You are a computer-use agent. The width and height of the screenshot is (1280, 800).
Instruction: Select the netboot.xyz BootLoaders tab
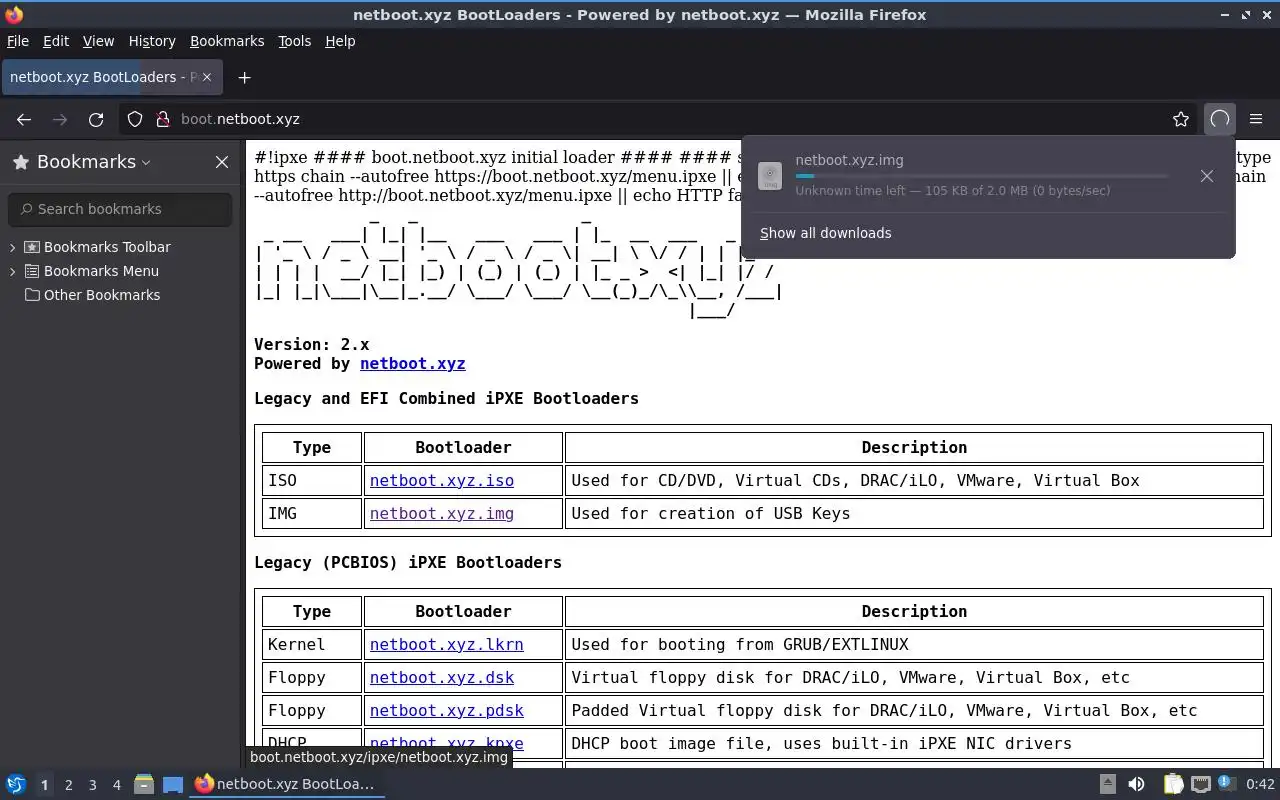coord(110,77)
